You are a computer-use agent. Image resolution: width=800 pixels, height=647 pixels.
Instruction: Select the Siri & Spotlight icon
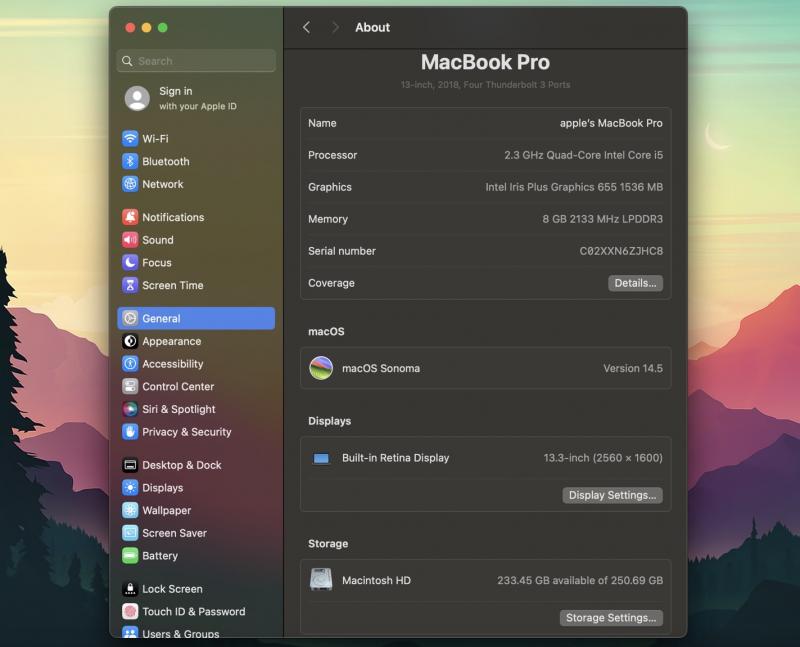point(130,409)
